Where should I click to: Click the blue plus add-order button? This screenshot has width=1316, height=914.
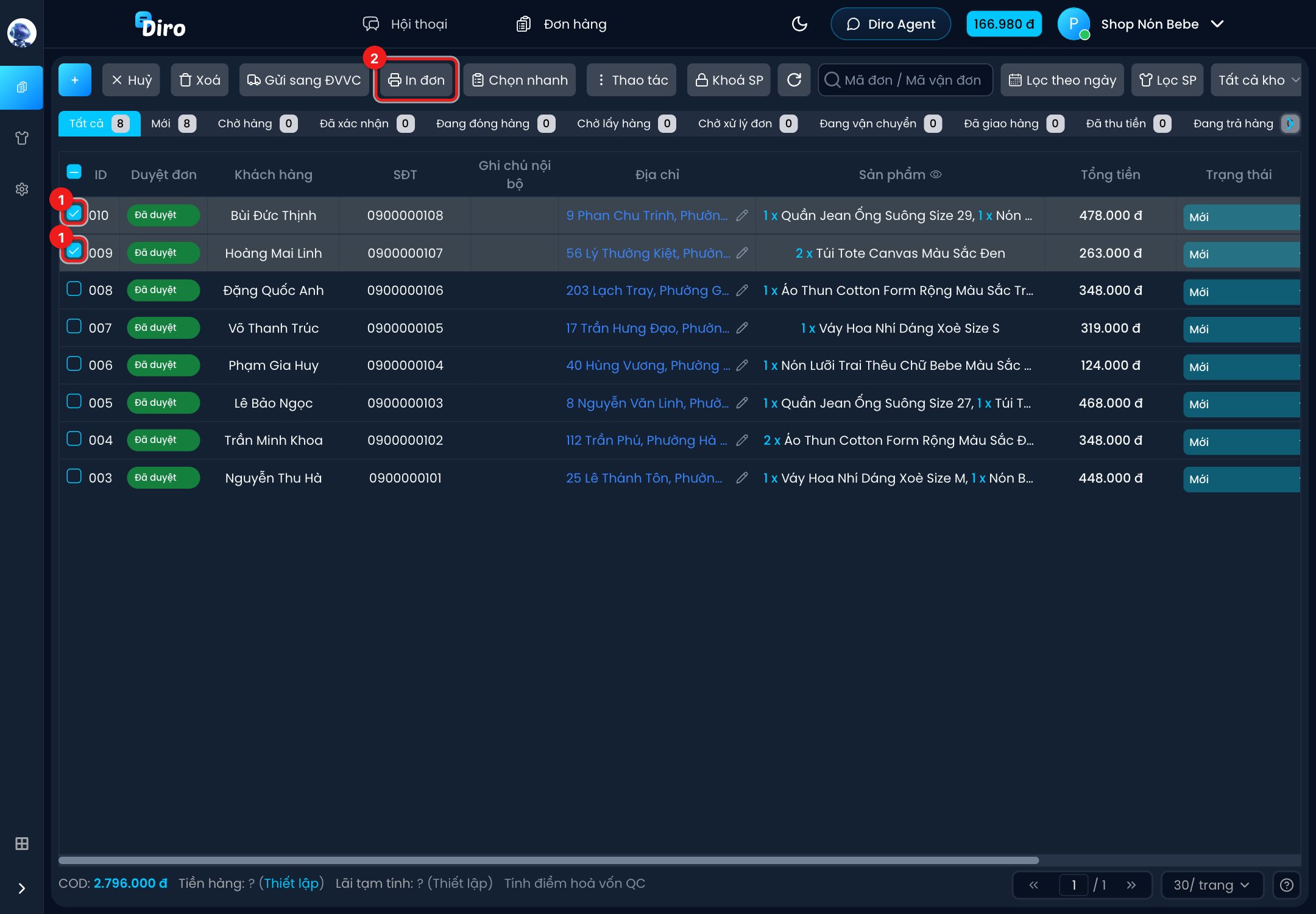tap(74, 80)
